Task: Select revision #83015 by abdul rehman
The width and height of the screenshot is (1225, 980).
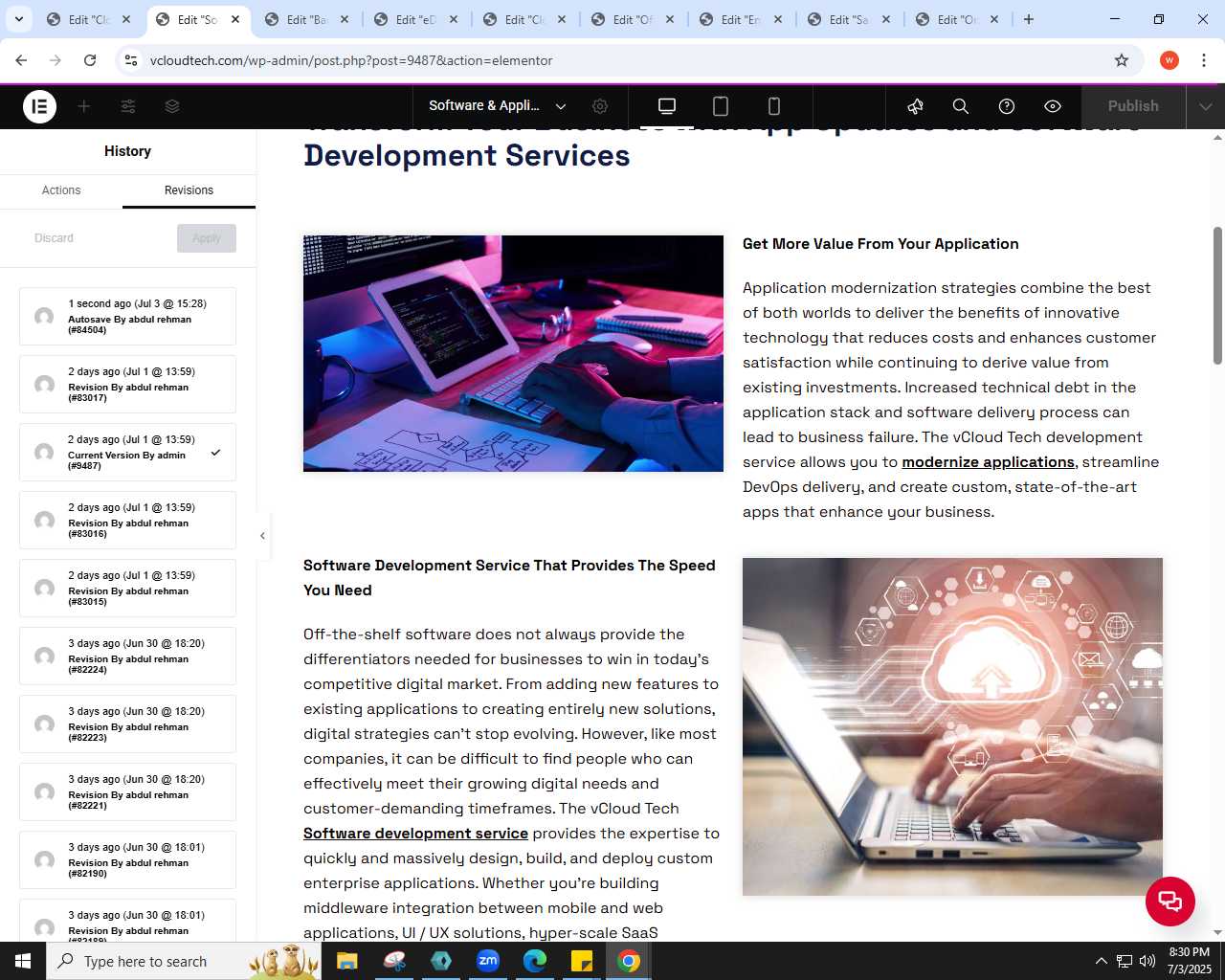Action: (x=127, y=588)
